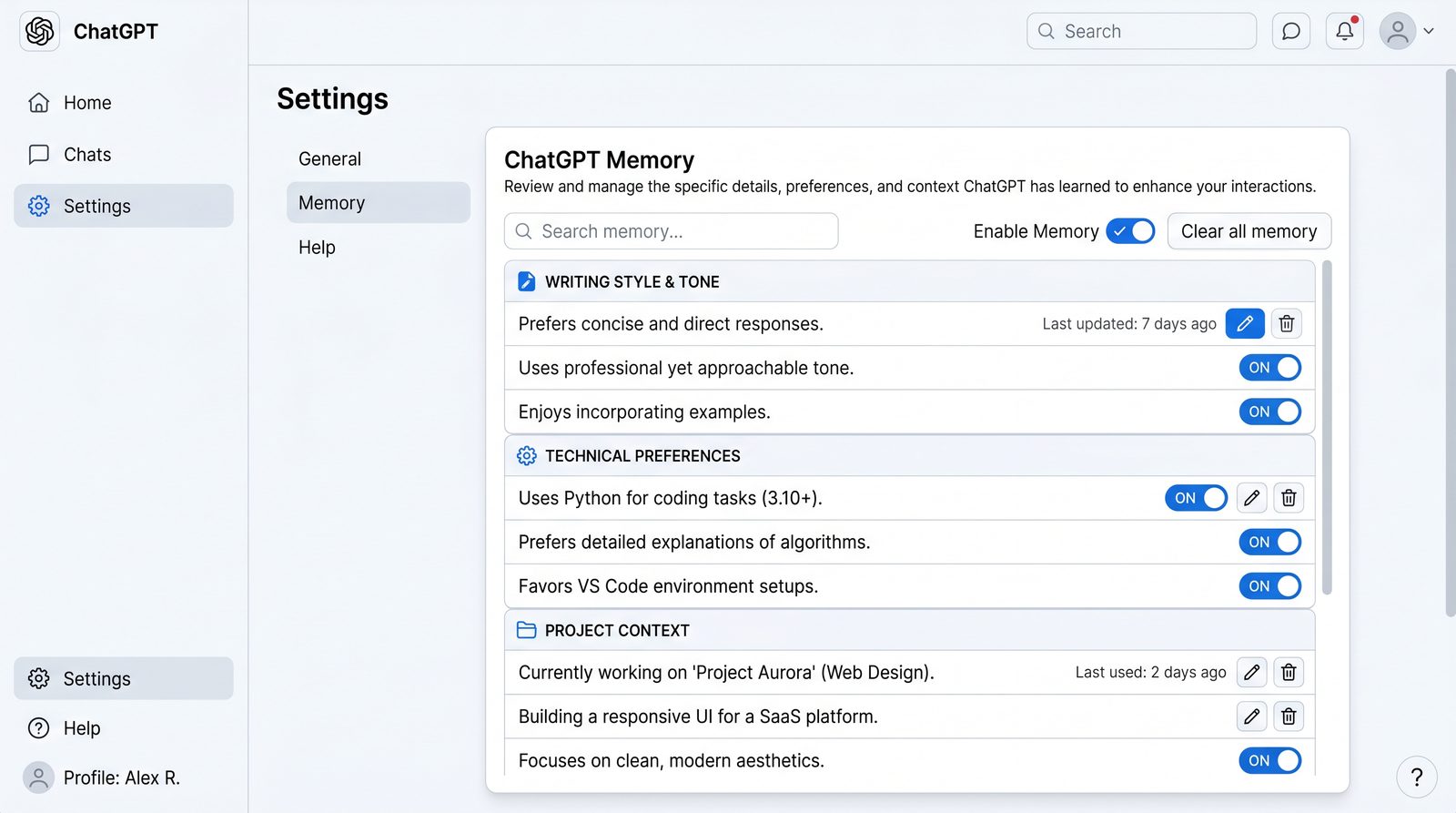Click 'Last updated: 7 days ago' label
Image resolution: width=1456 pixels, height=813 pixels.
click(x=1128, y=323)
